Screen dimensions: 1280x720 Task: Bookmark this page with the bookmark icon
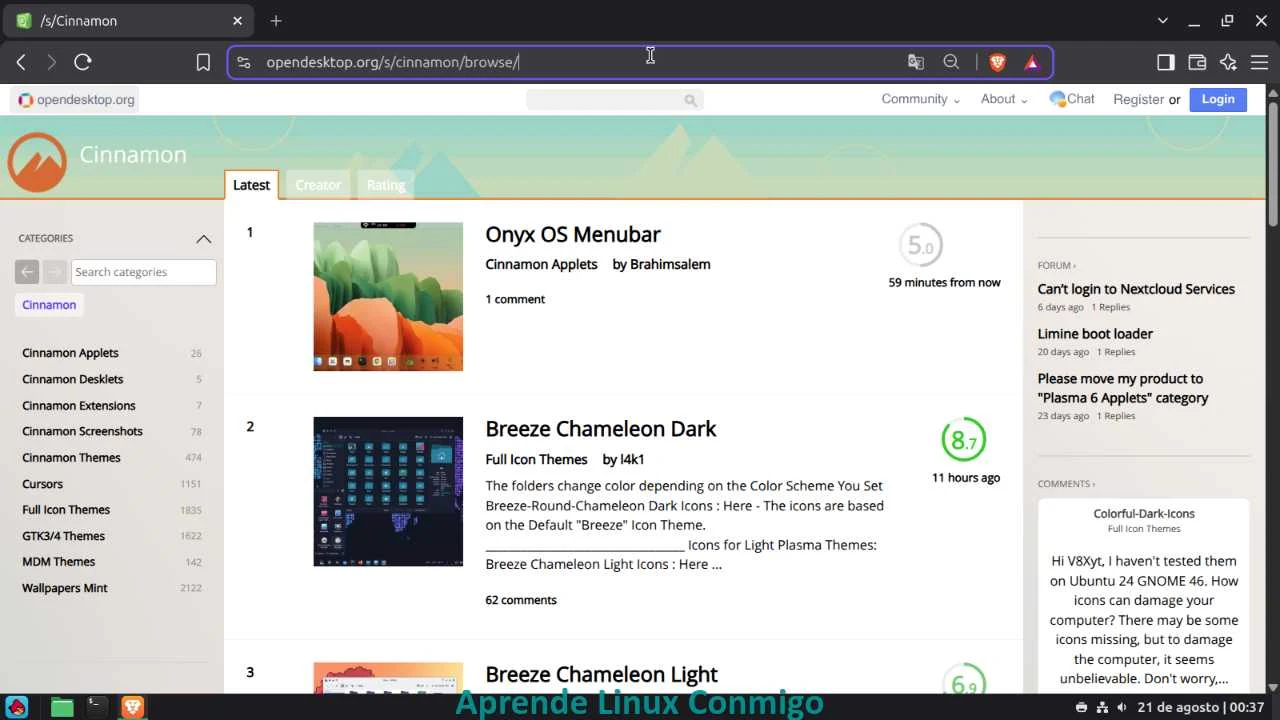pyautogui.click(x=203, y=62)
